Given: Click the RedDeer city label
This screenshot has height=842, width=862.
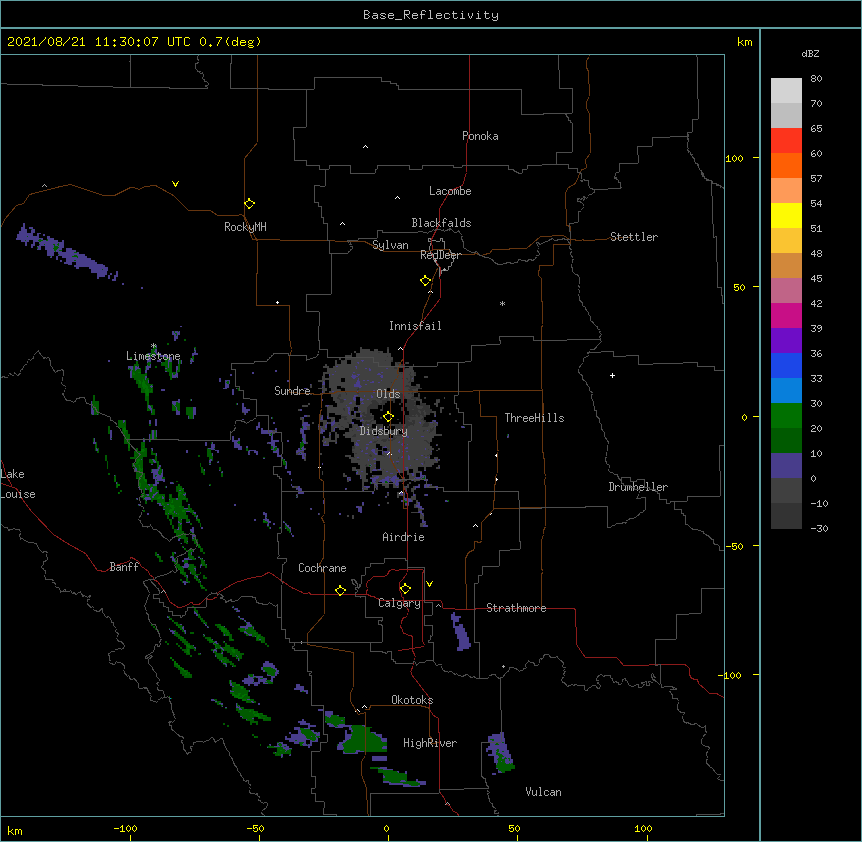Looking at the screenshot, I should [440, 255].
